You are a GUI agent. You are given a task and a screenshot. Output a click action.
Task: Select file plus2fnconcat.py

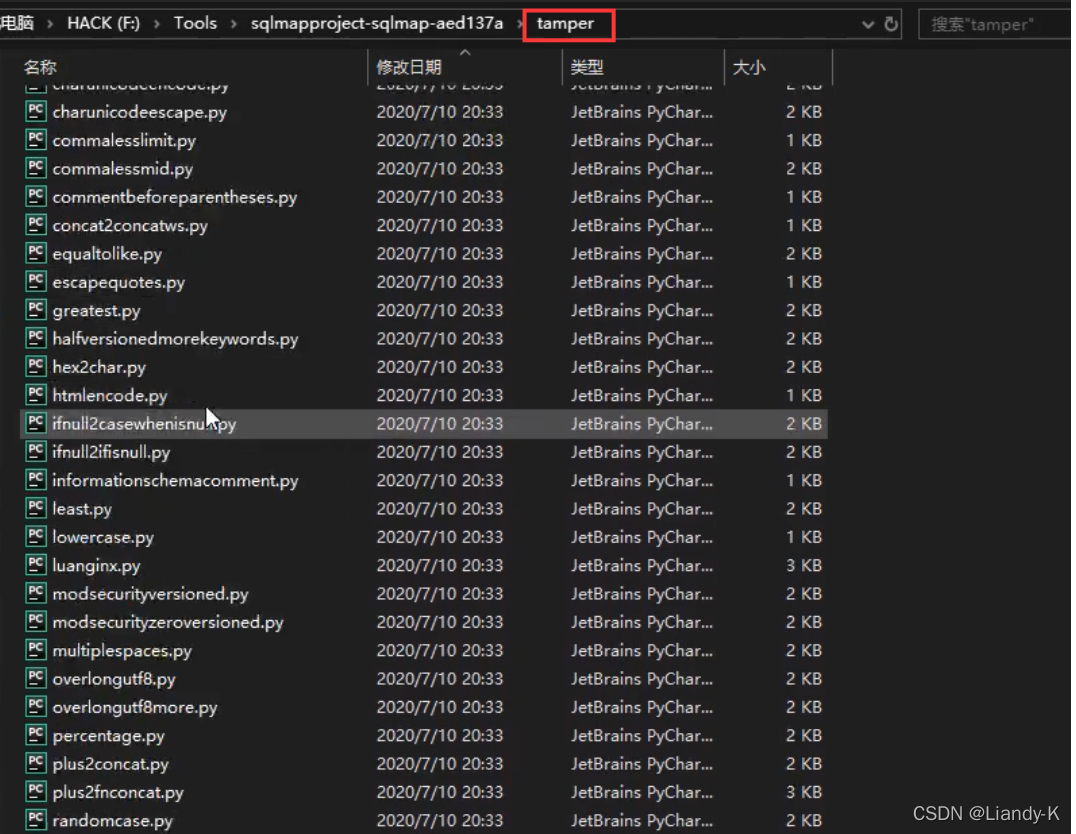(118, 792)
